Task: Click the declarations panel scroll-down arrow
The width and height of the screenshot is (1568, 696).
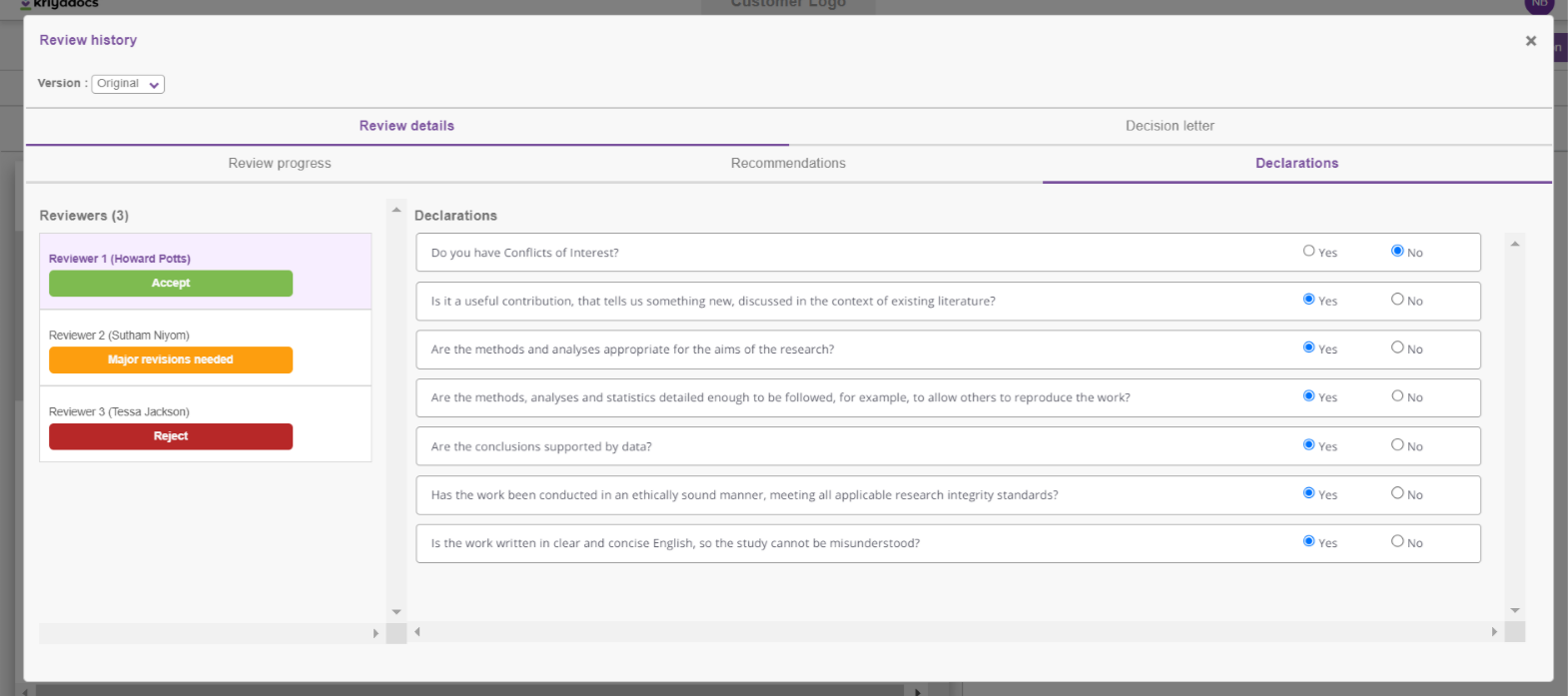Action: [1515, 610]
